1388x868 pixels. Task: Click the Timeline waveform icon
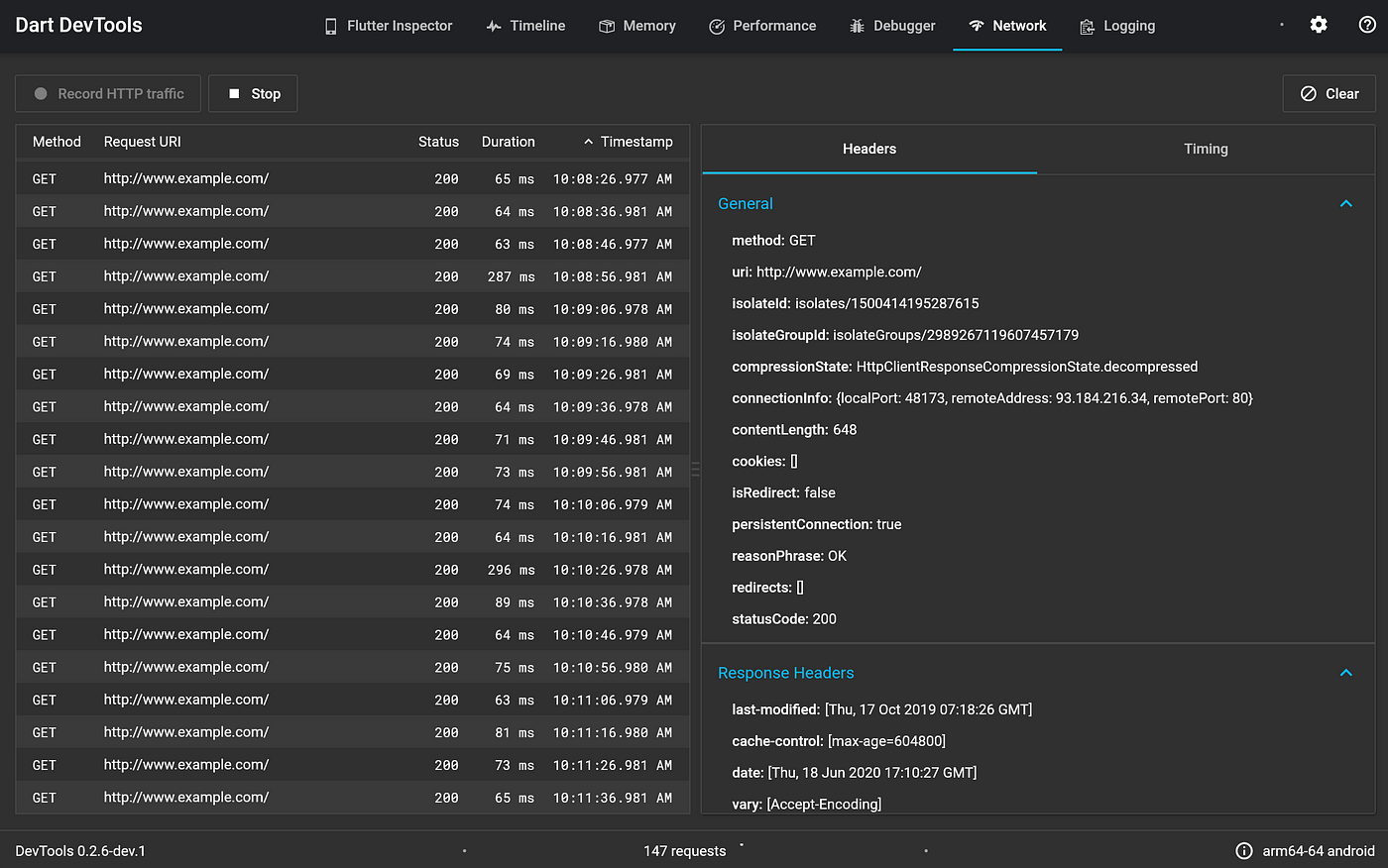(x=494, y=27)
